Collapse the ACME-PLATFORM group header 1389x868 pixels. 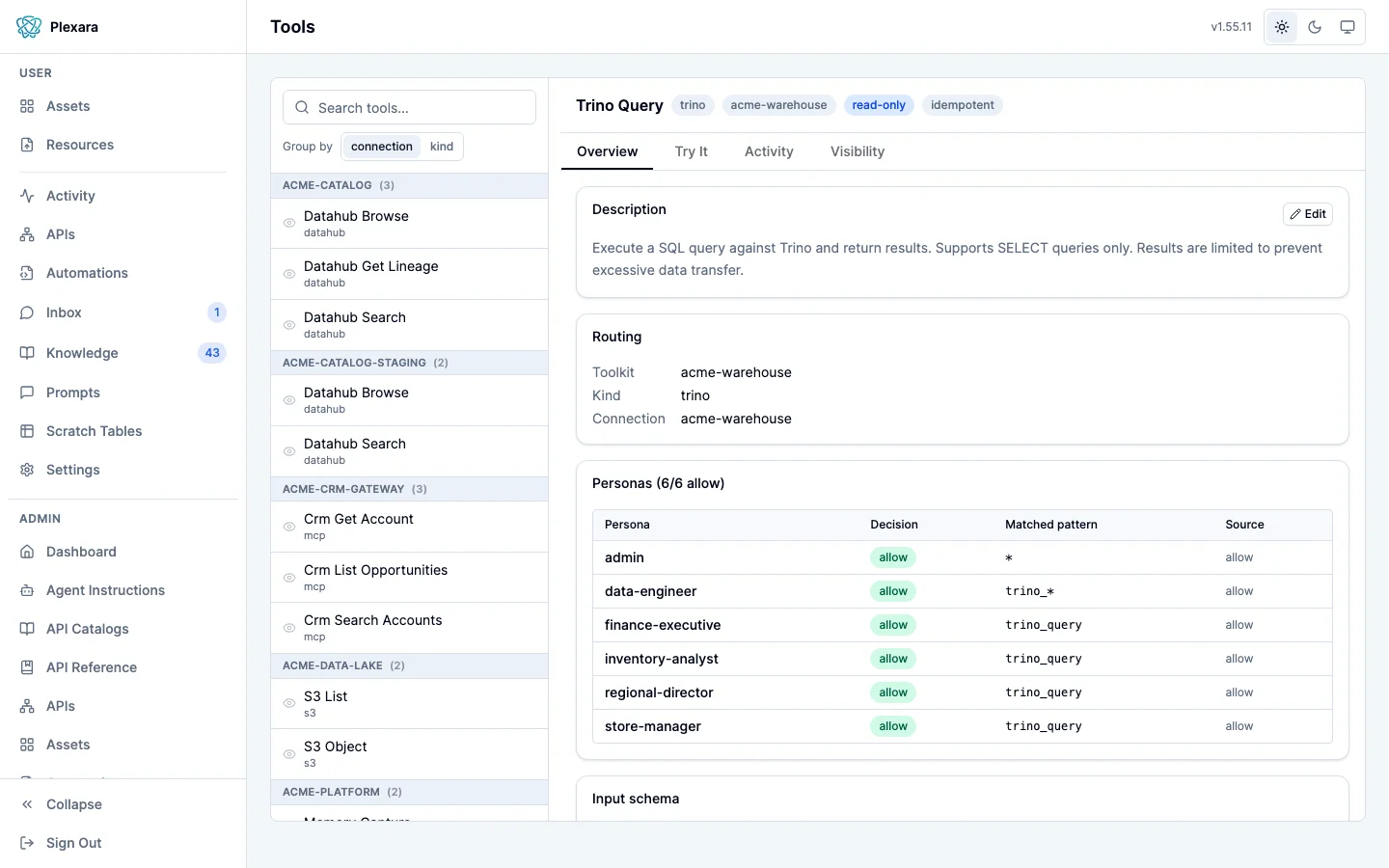[409, 792]
